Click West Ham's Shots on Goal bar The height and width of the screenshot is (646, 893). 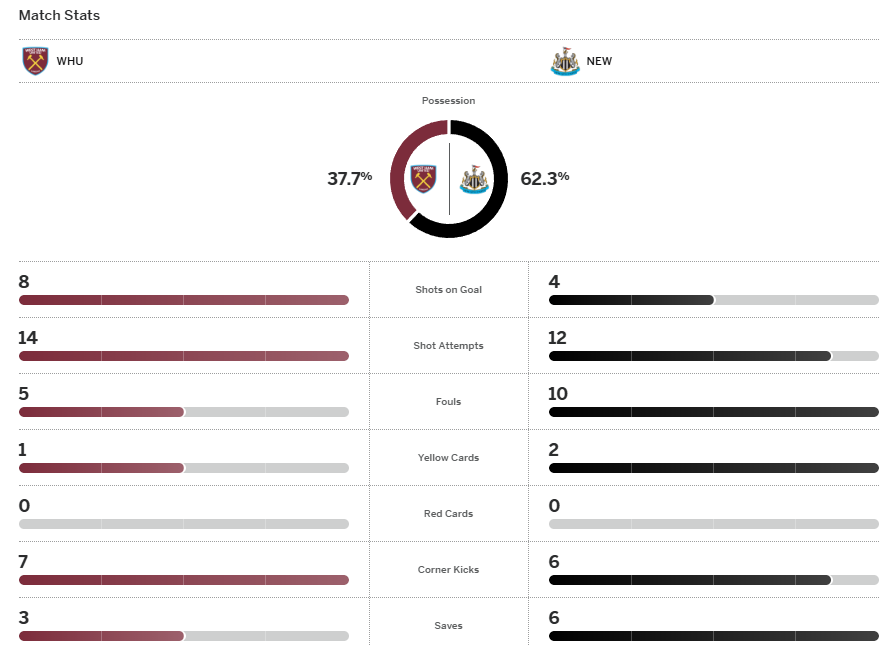tap(183, 300)
